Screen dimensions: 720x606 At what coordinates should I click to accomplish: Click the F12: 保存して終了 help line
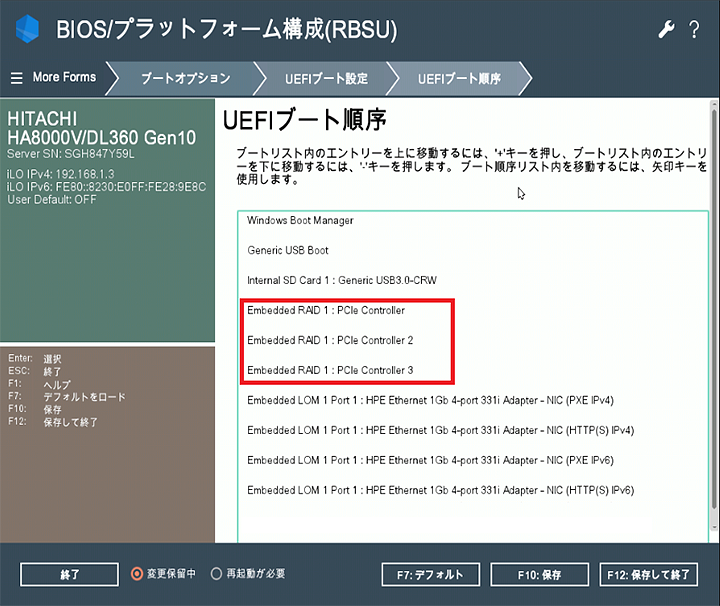coord(53,422)
